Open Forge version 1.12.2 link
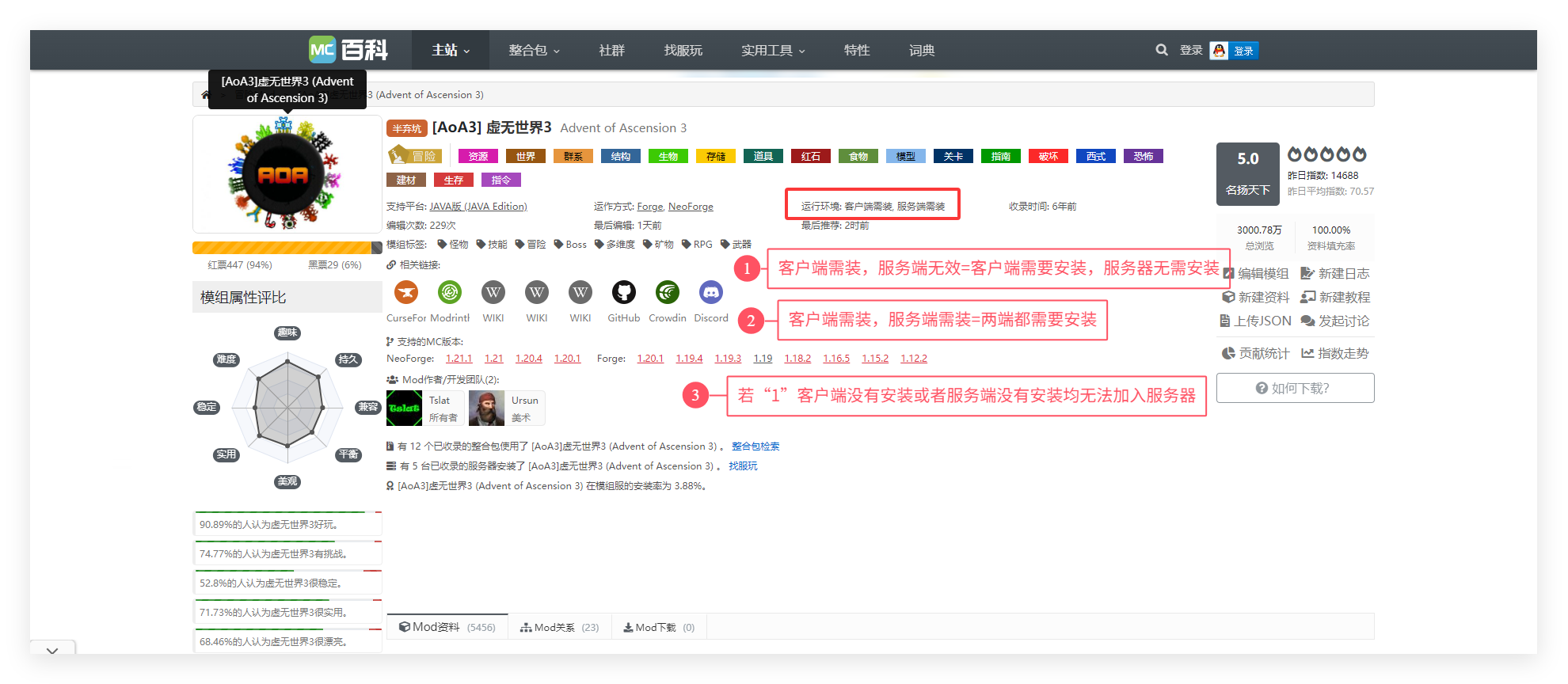The image size is (1568, 684). [x=914, y=358]
